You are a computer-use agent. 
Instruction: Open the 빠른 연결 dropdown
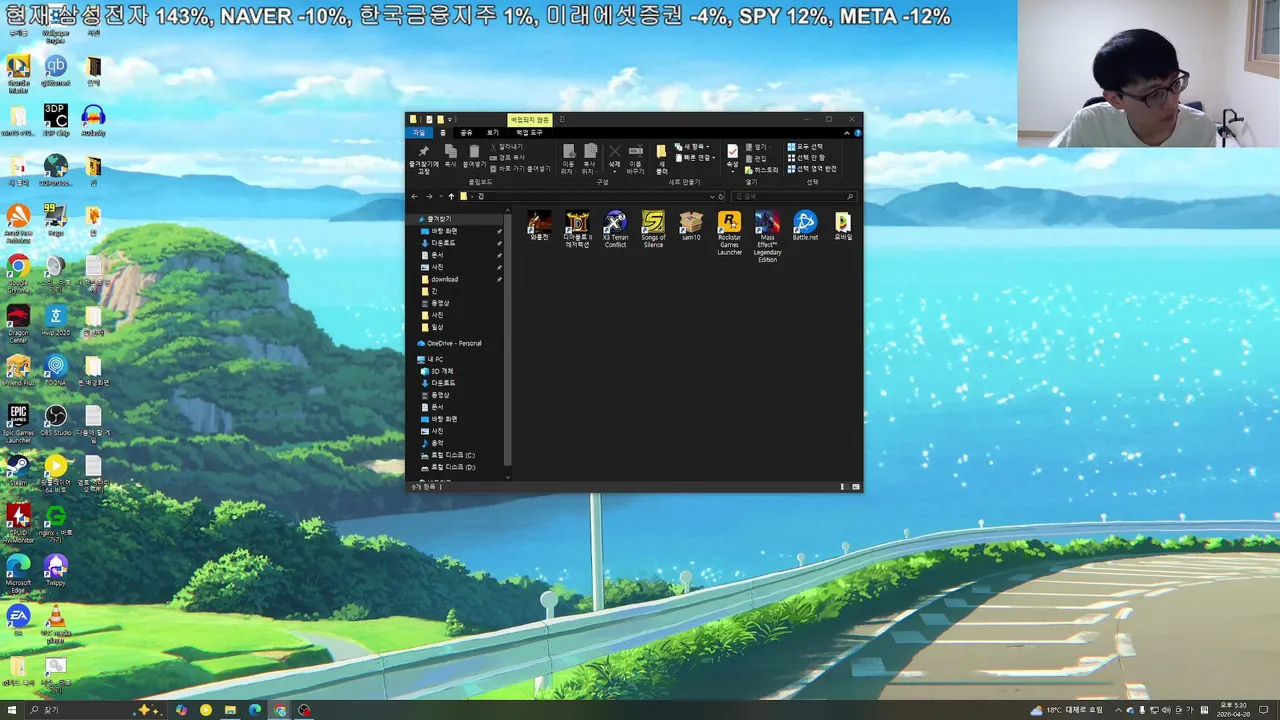[x=695, y=157]
